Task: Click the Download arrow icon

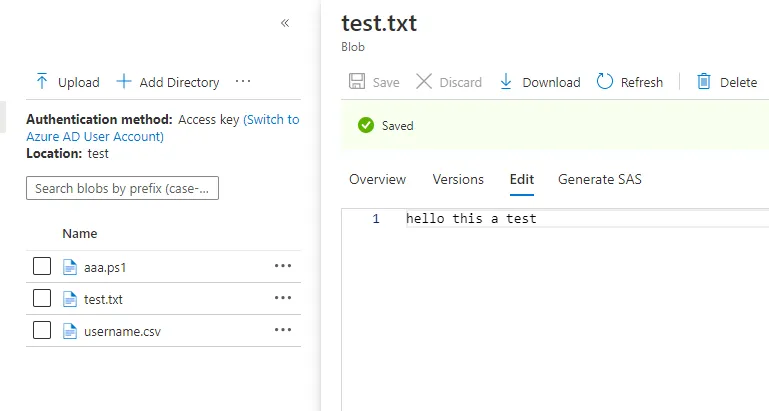Action: point(506,82)
